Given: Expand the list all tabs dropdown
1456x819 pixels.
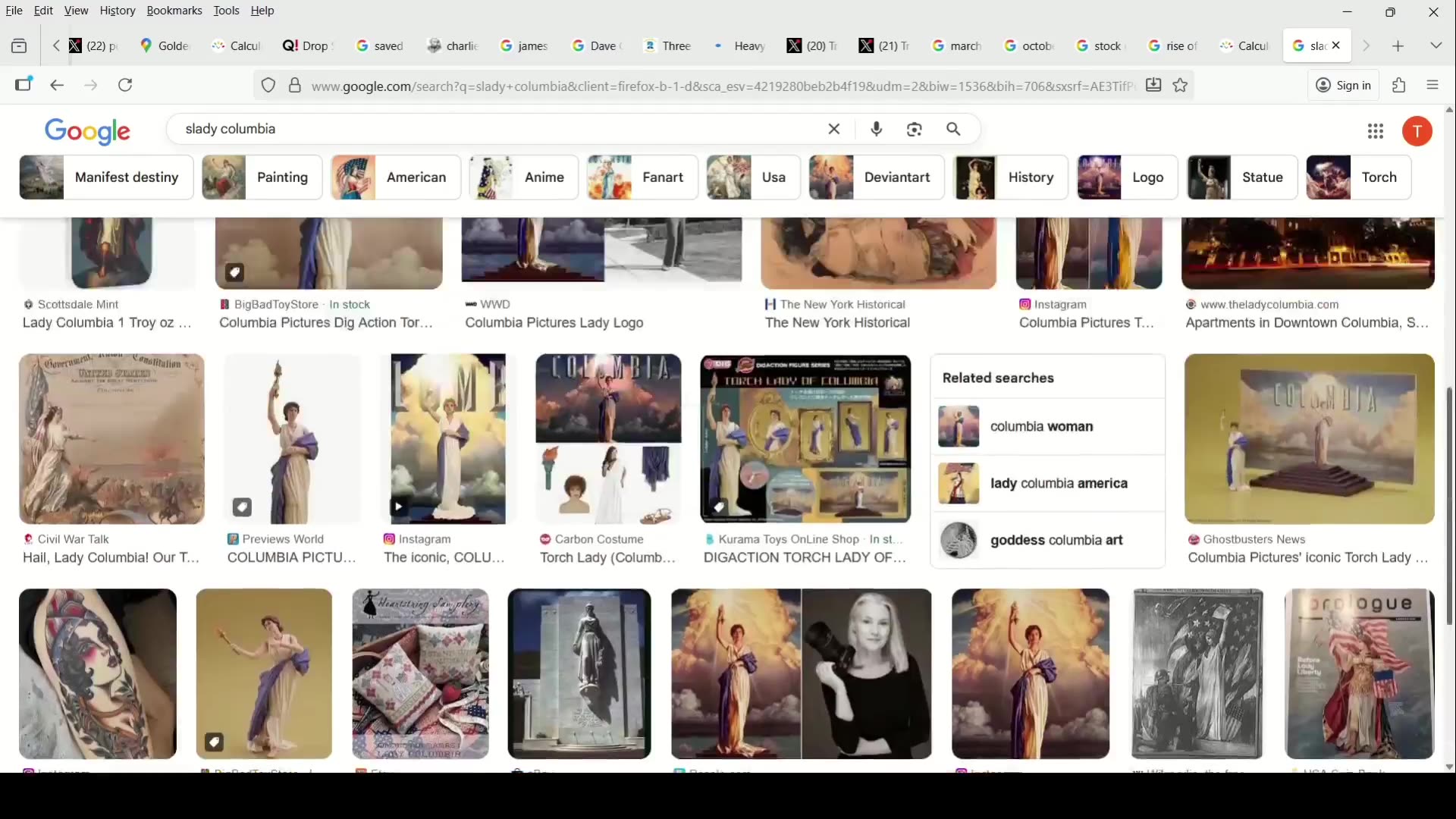Looking at the screenshot, I should click(1436, 46).
